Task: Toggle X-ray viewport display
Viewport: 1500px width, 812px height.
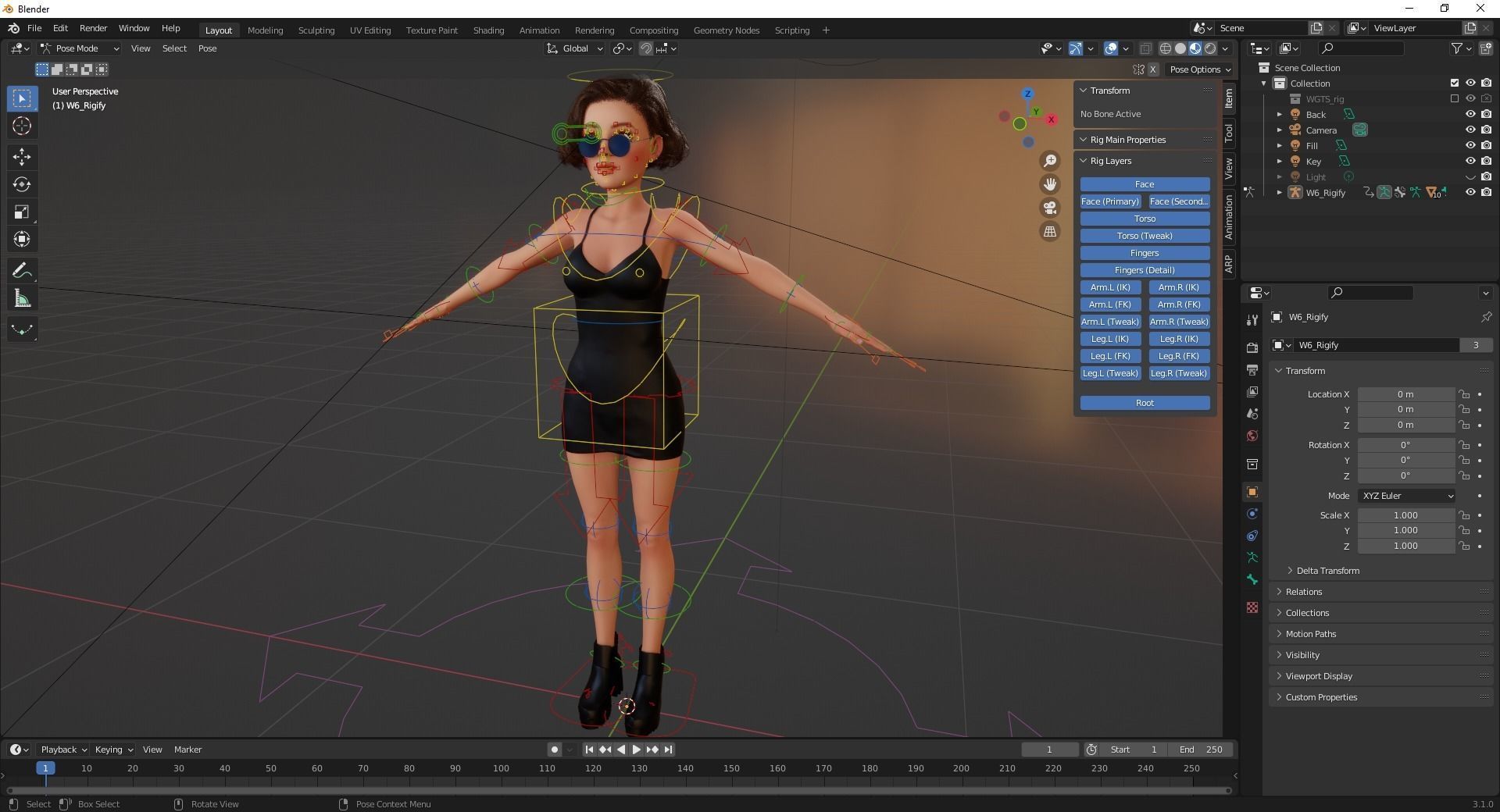Action: click(x=1145, y=48)
